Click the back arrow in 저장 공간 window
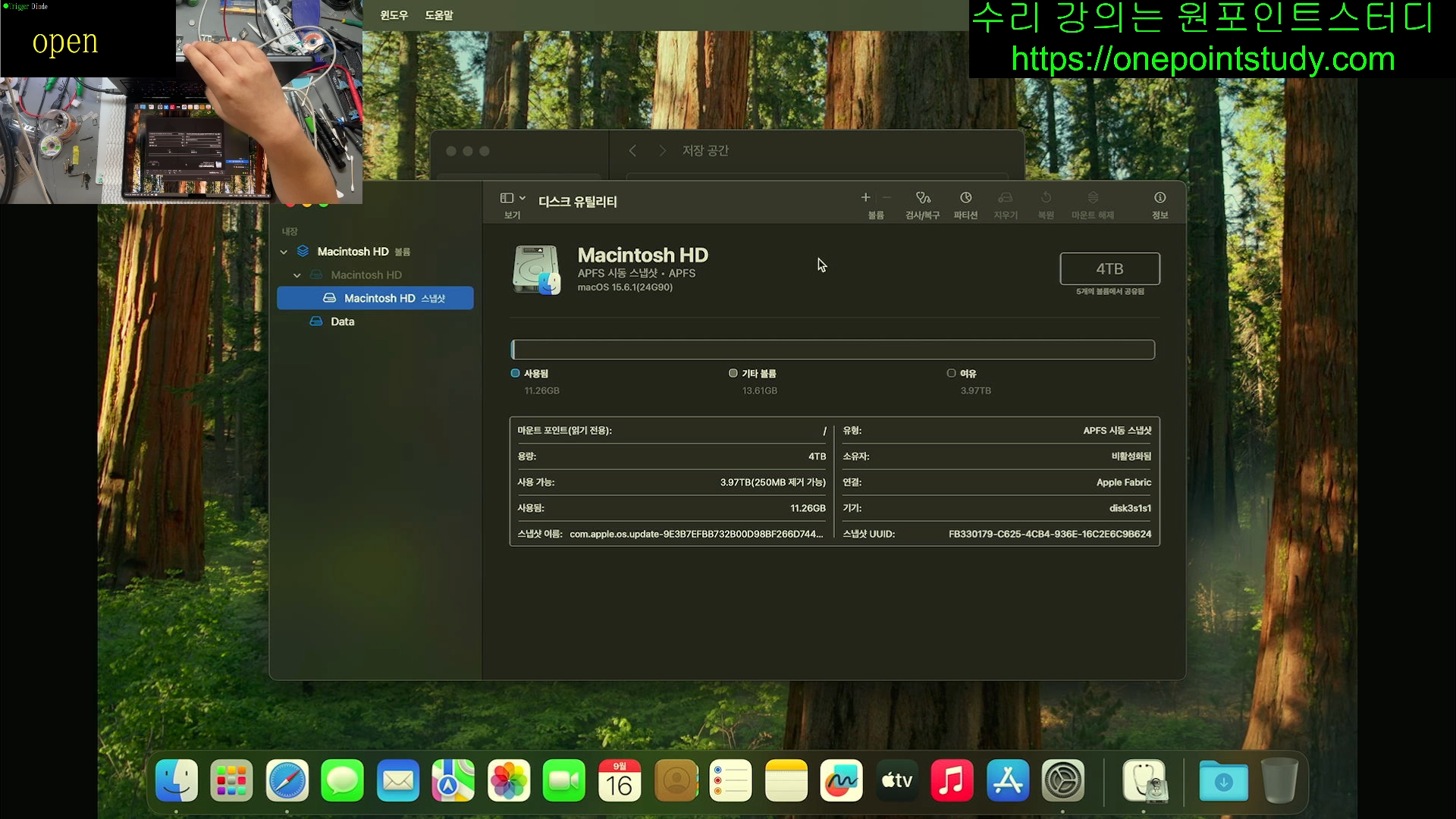Screen dimensions: 1456x819 tap(632, 151)
